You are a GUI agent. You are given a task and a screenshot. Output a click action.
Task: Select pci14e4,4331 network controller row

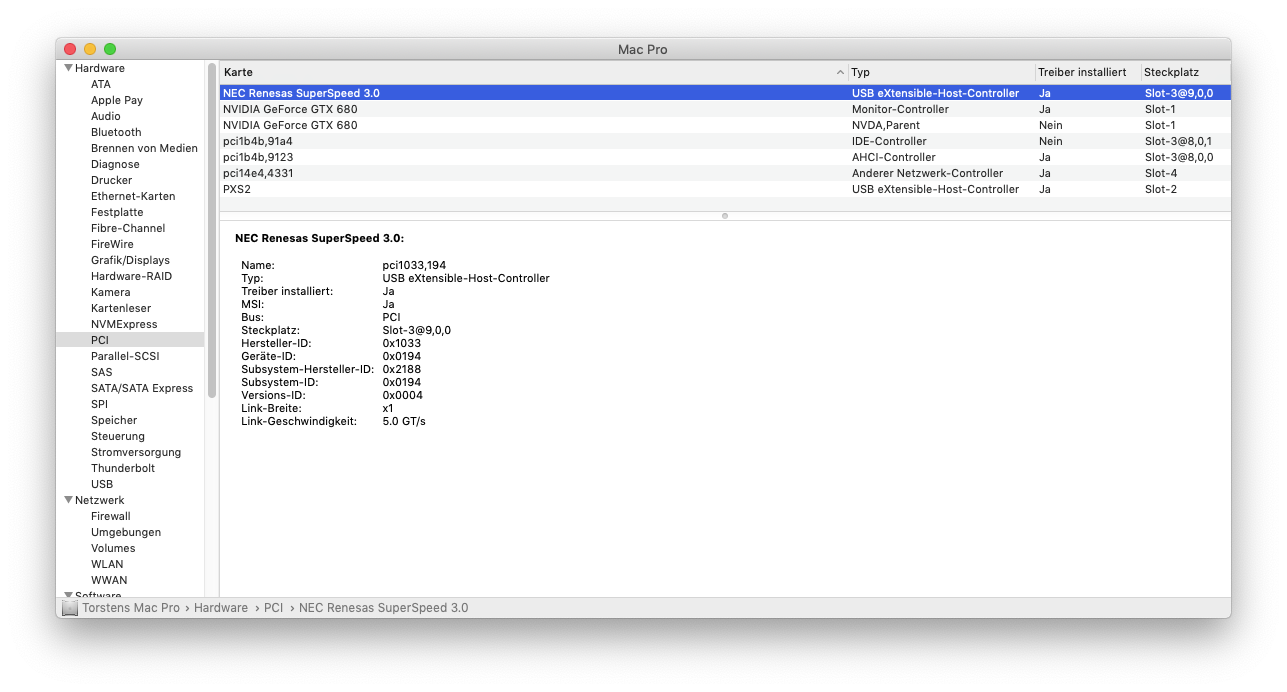click(725, 173)
